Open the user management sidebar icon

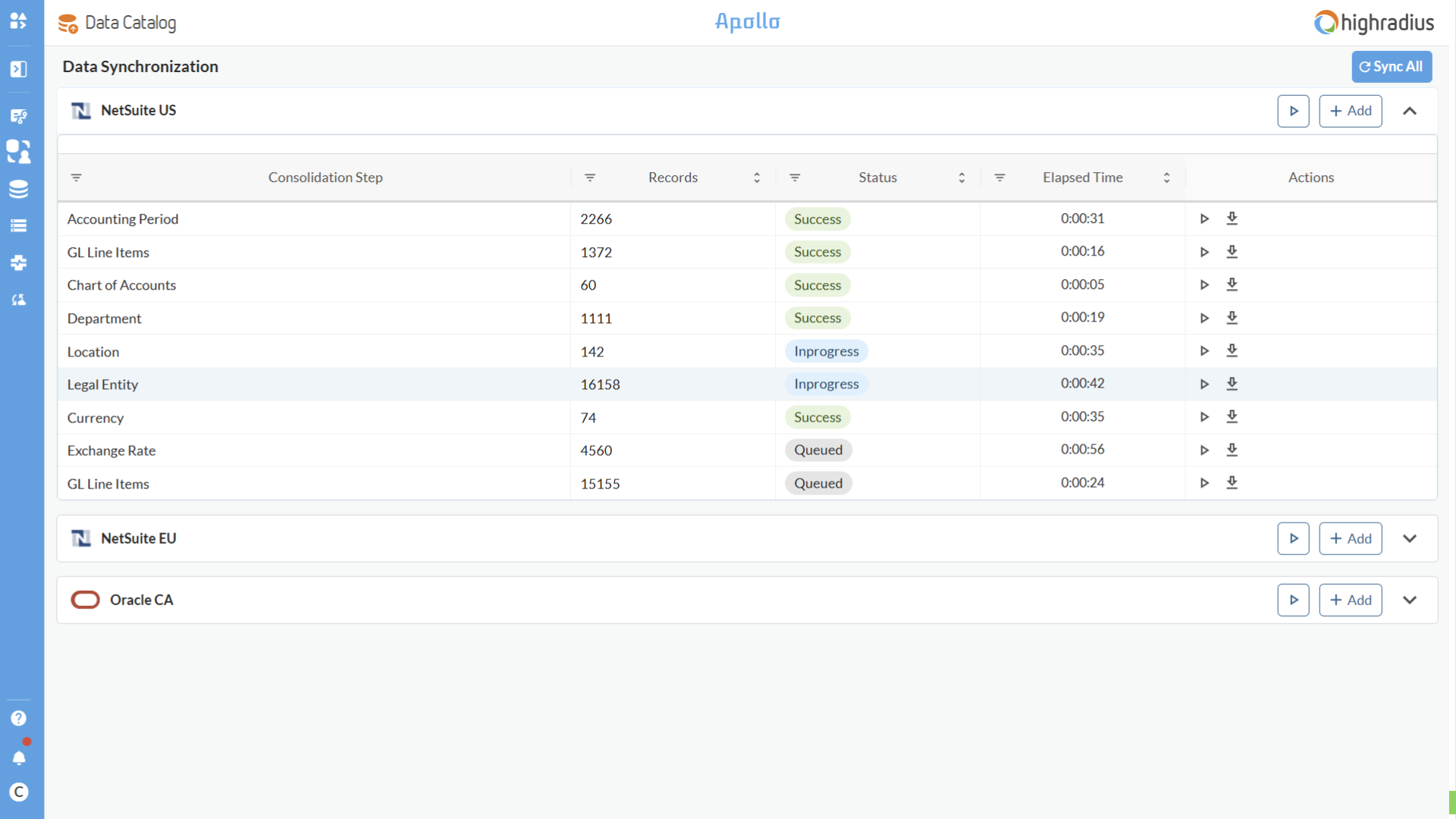(x=19, y=152)
